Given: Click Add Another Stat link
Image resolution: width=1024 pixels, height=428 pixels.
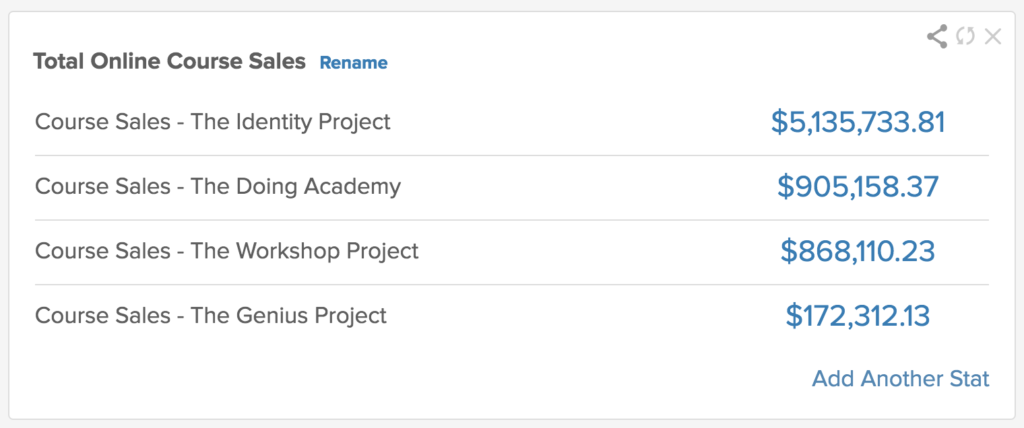Looking at the screenshot, I should [x=900, y=379].
